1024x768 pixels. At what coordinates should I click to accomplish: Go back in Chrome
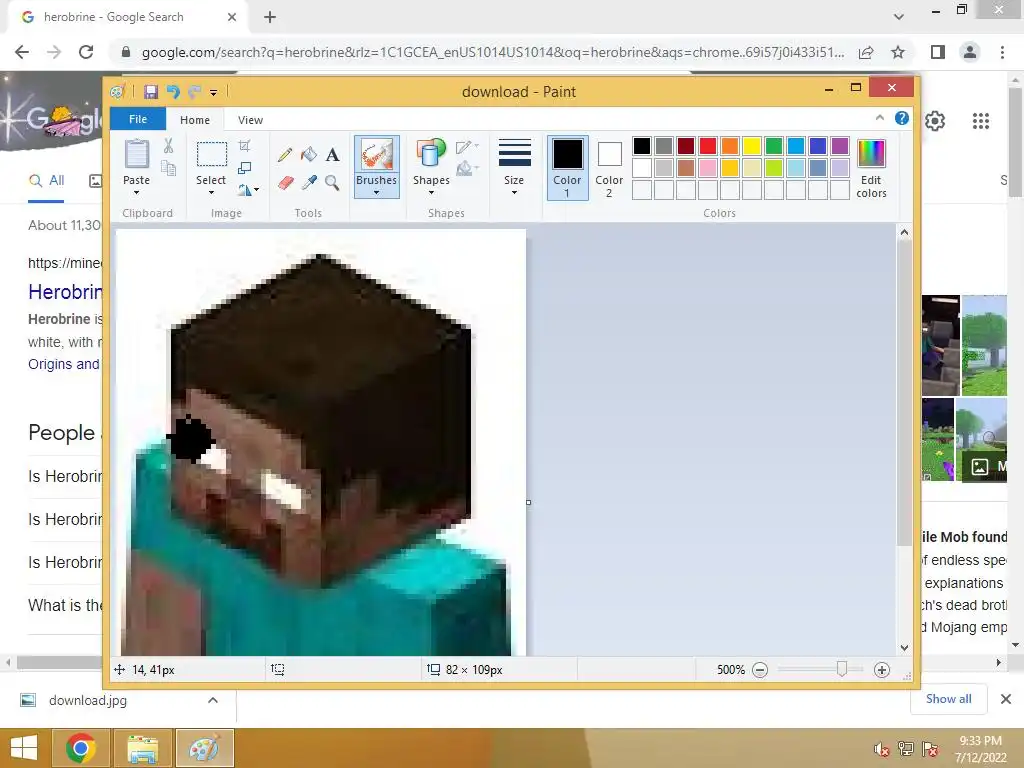pos(22,52)
